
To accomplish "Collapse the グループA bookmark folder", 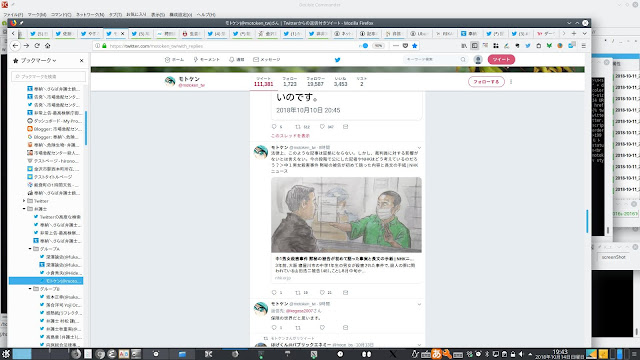I will pyautogui.click(x=30, y=249).
